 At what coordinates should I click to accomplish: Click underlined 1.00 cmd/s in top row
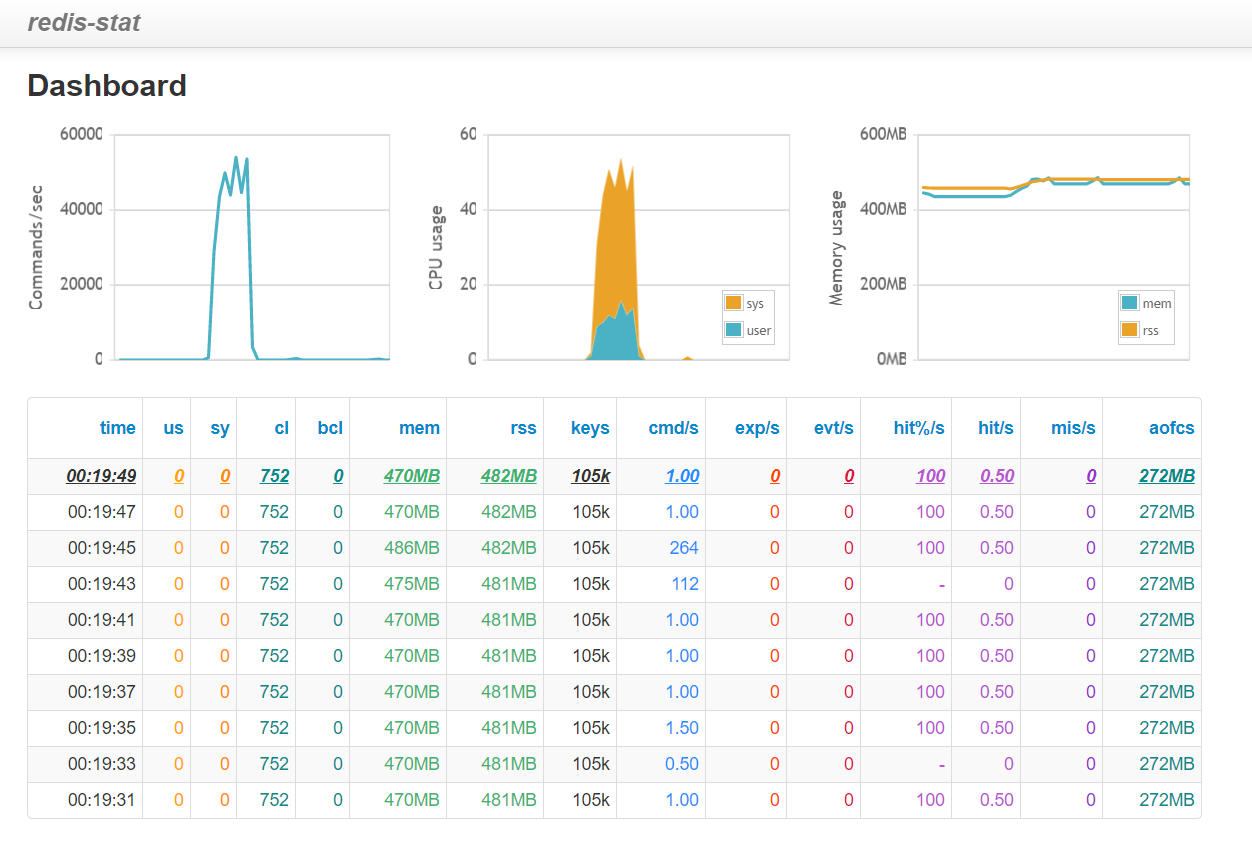[x=682, y=476]
